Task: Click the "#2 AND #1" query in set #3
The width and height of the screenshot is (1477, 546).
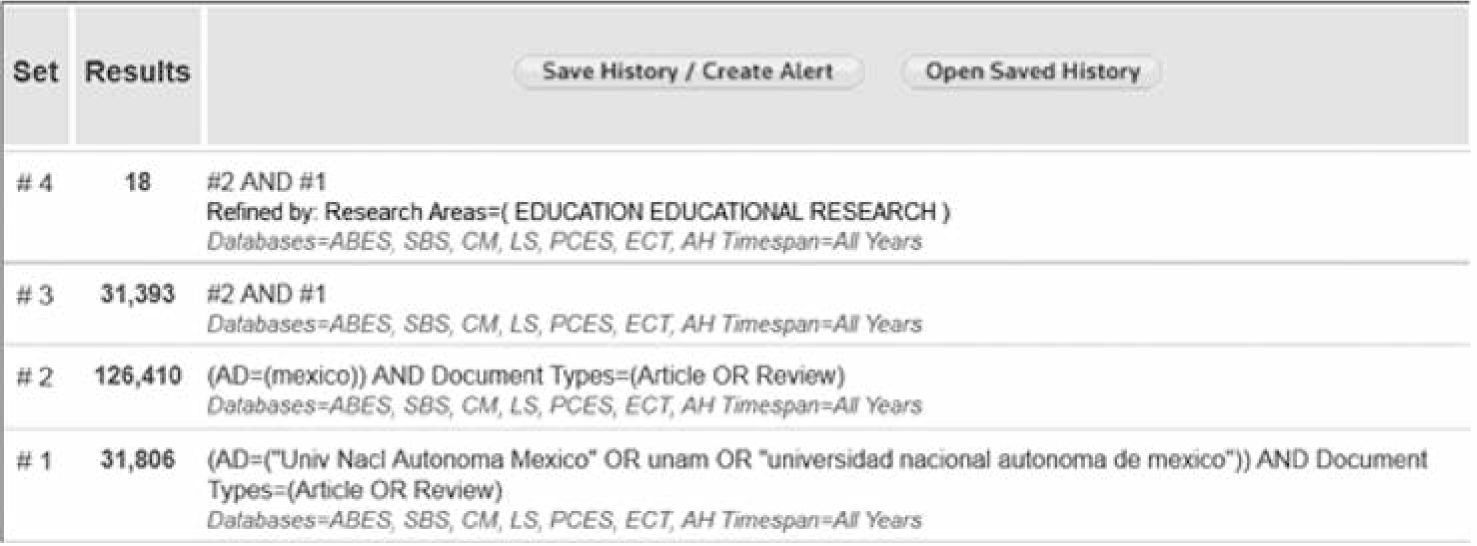Action: click(x=266, y=297)
